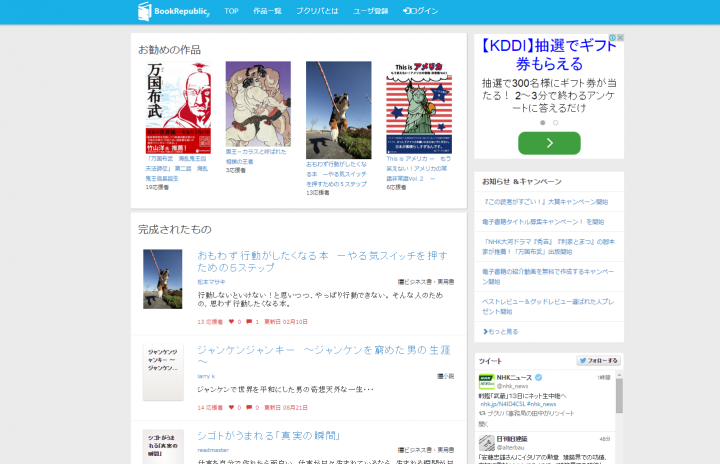
Task: Select the second carousel dot in ad
Action: [556, 123]
